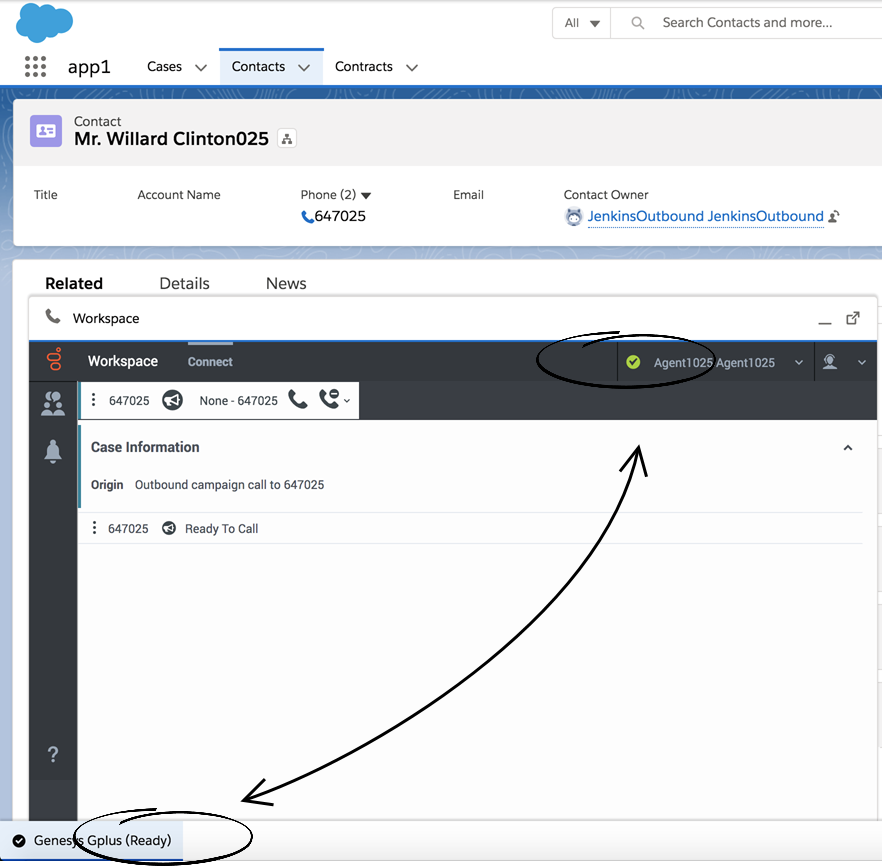The image size is (882, 866).
Task: Open the App Launcher grid icon
Action: coord(35,67)
